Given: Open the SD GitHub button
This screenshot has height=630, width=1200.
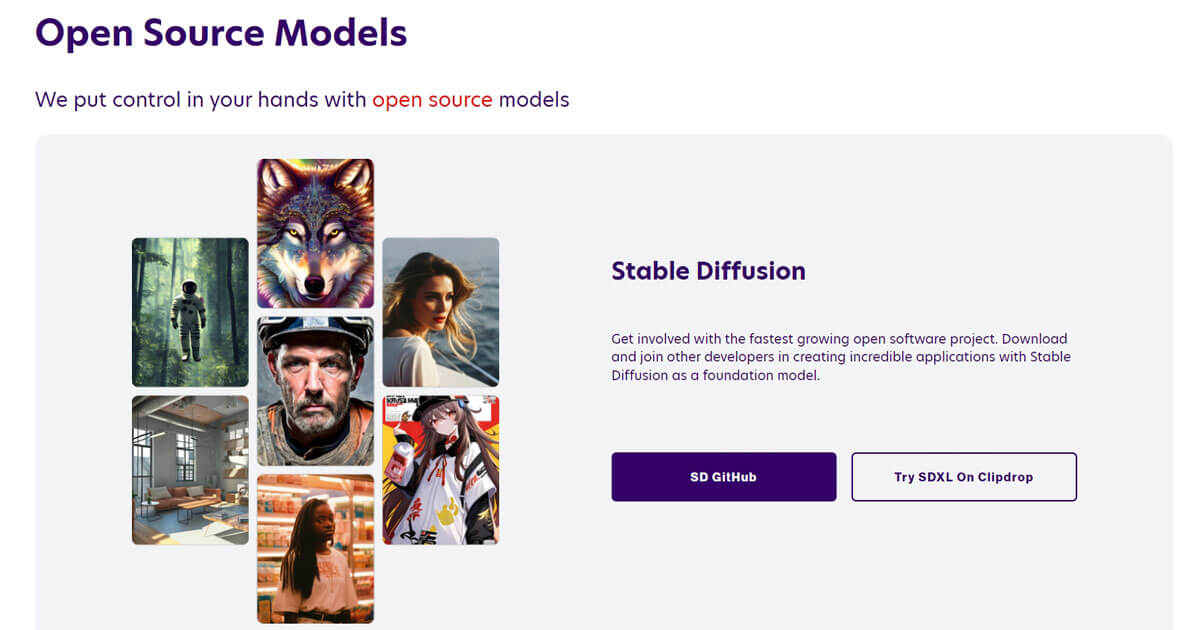Looking at the screenshot, I should [x=724, y=477].
